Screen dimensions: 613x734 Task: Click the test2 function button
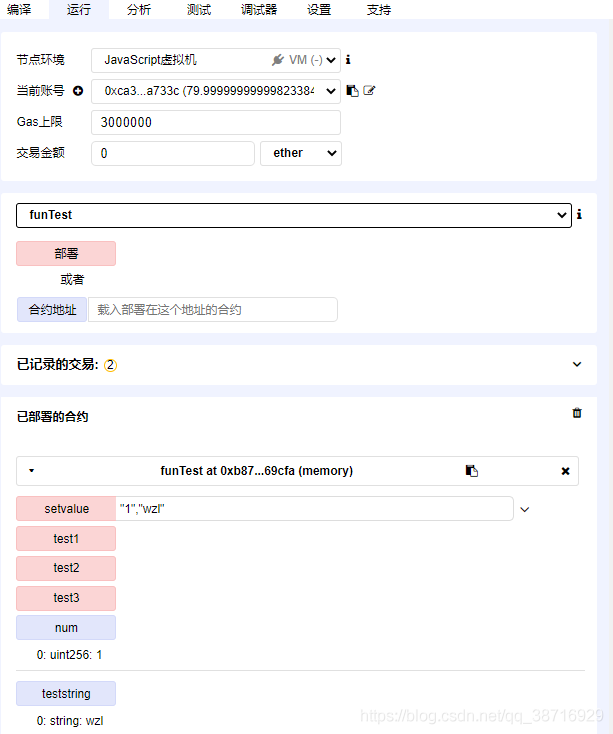pos(66,568)
